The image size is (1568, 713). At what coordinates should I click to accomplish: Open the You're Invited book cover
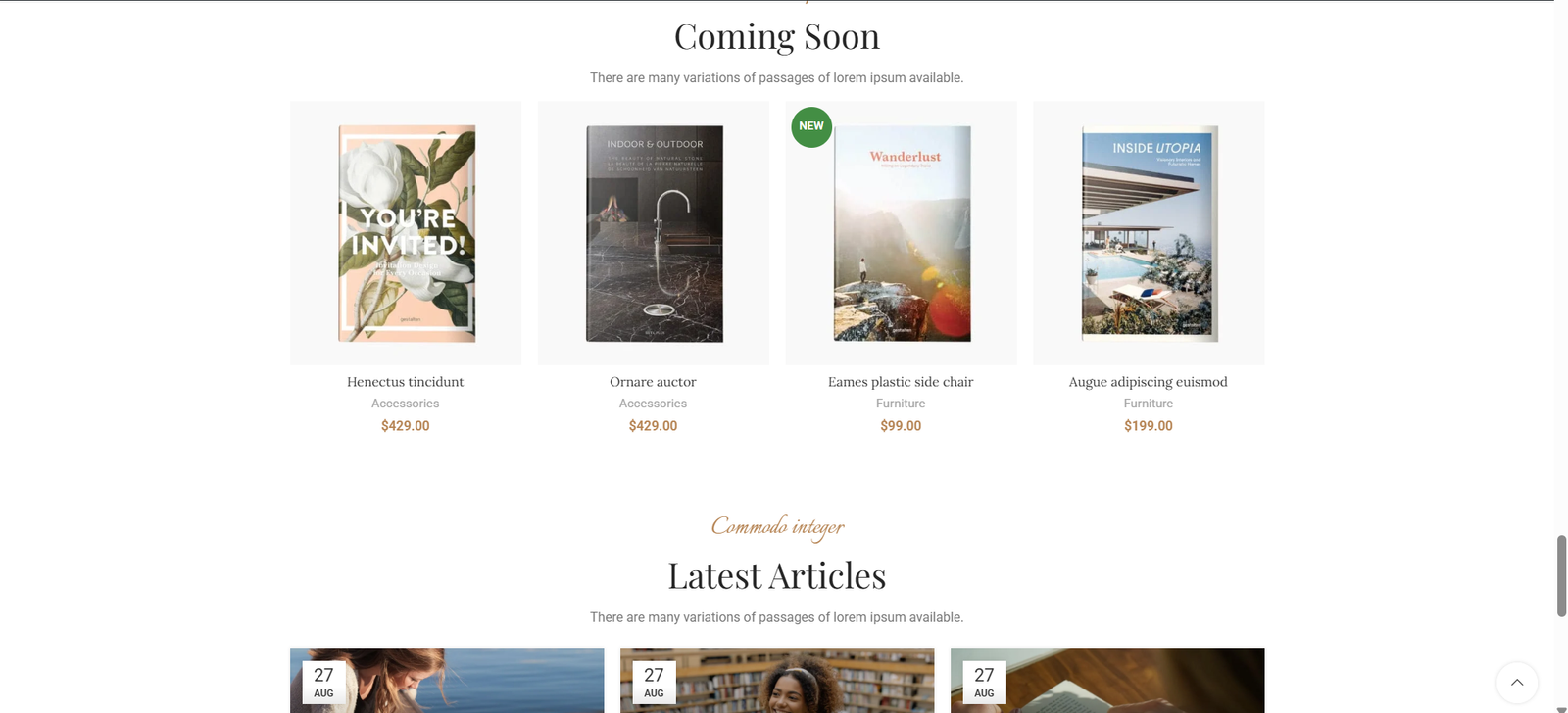click(x=406, y=233)
